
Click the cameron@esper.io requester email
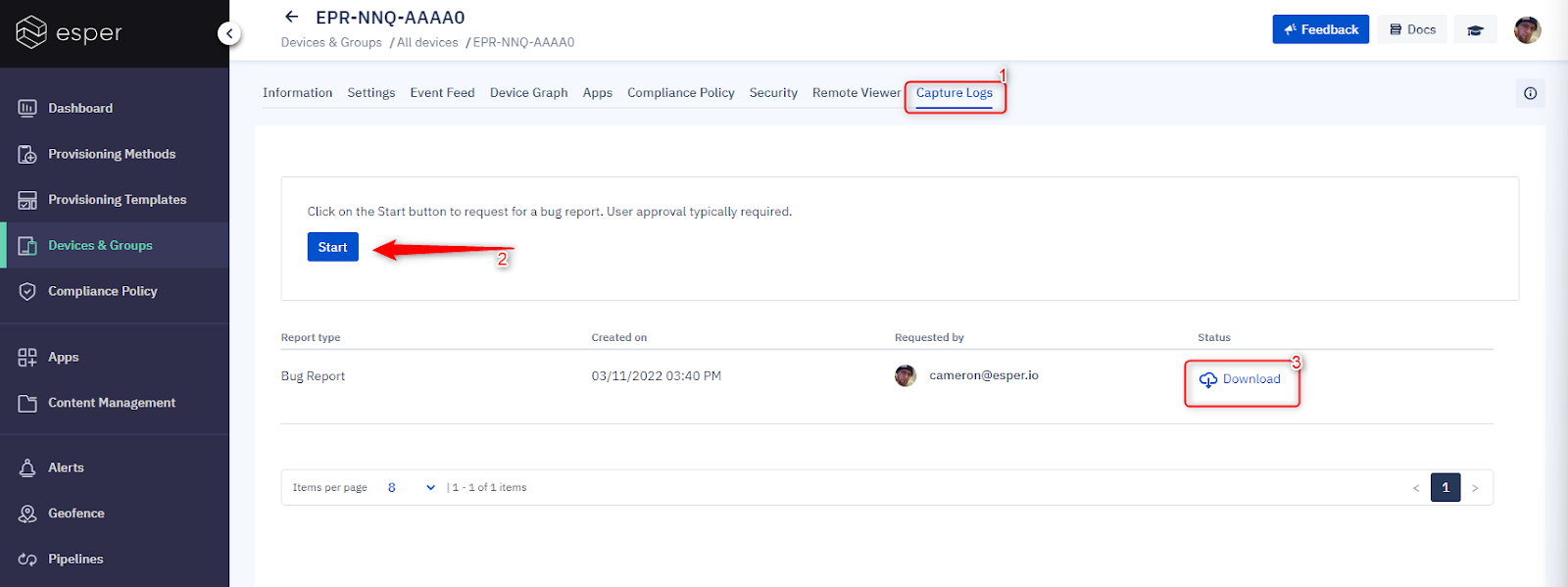pos(984,375)
